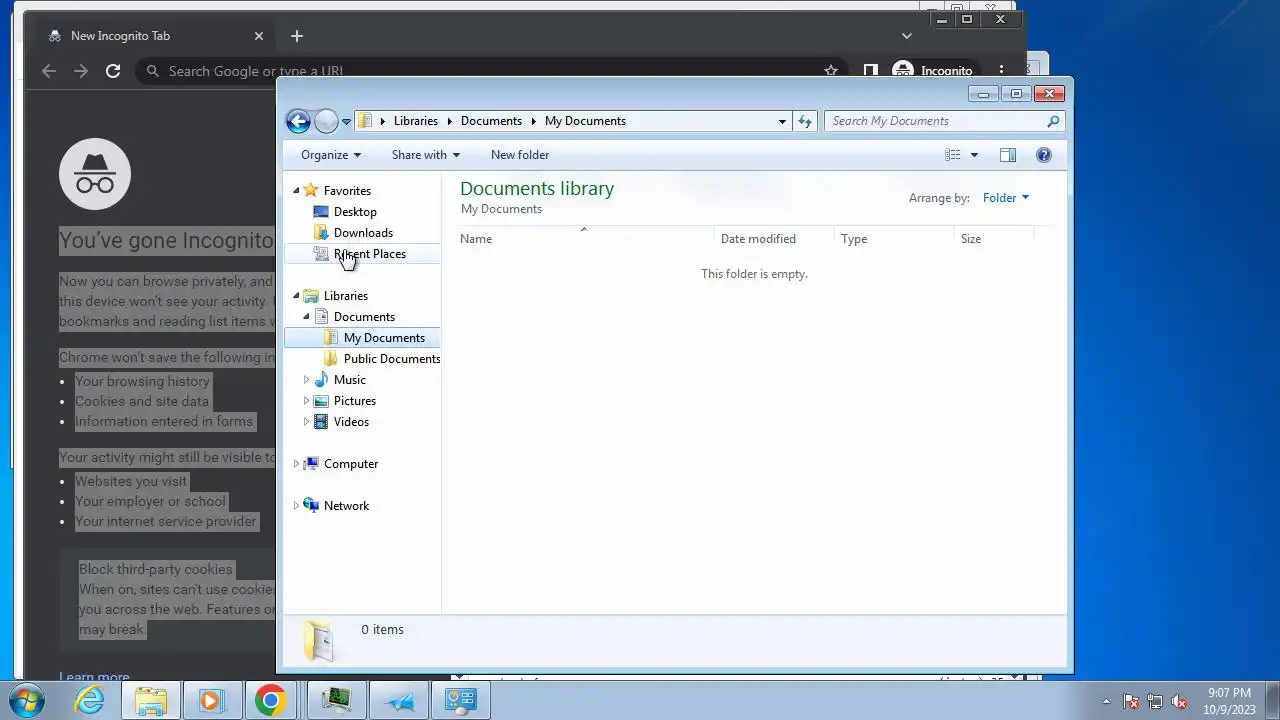1280x720 pixels.
Task: Open Chrome's side panel icon
Action: [871, 71]
